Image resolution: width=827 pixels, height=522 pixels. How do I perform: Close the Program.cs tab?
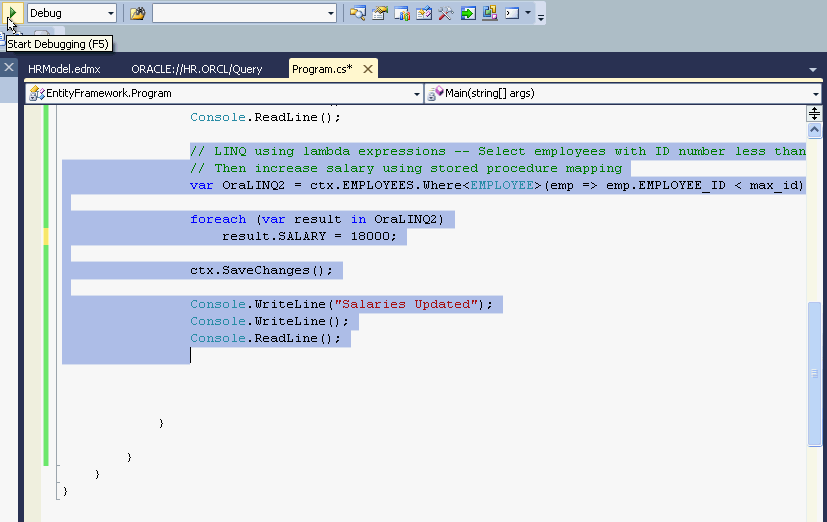(x=367, y=69)
